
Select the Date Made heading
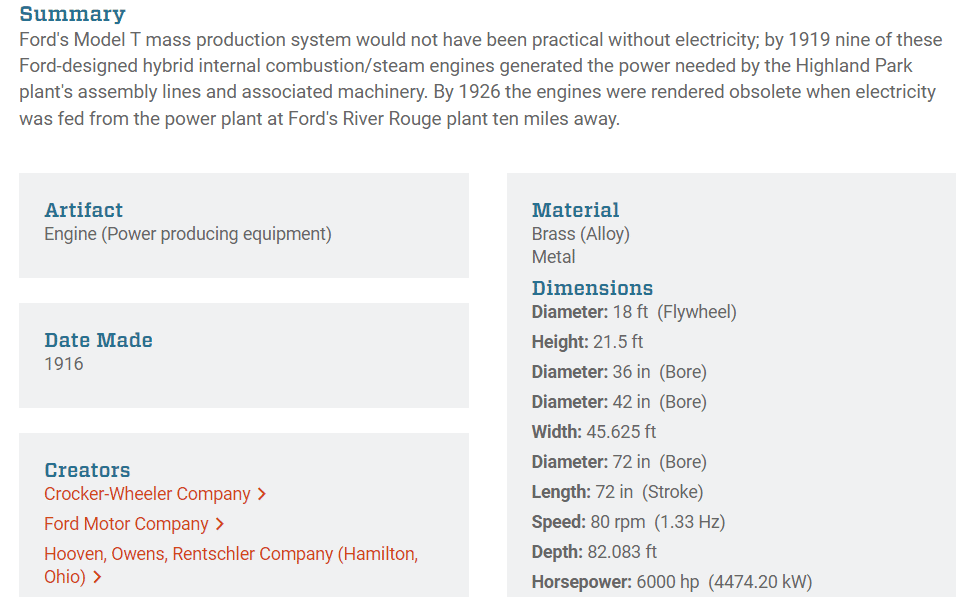coord(98,340)
